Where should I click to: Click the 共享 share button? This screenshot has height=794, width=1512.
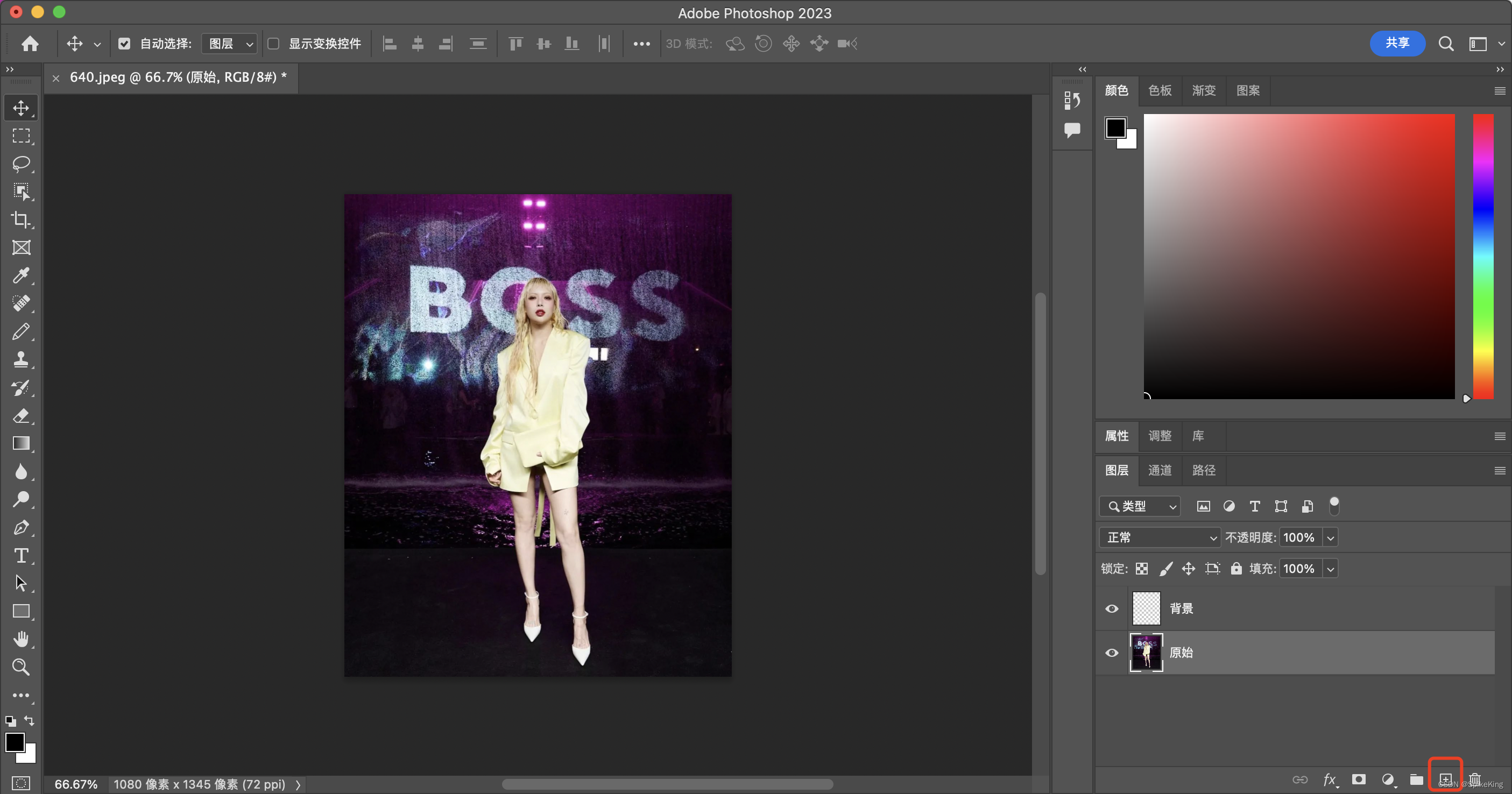point(1397,44)
